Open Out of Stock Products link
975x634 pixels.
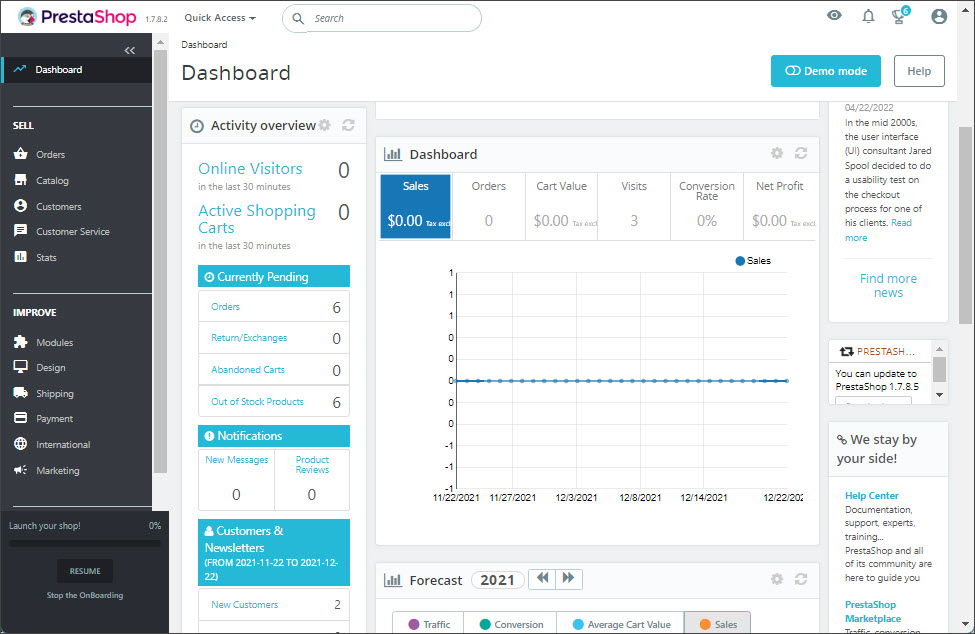[257, 402]
